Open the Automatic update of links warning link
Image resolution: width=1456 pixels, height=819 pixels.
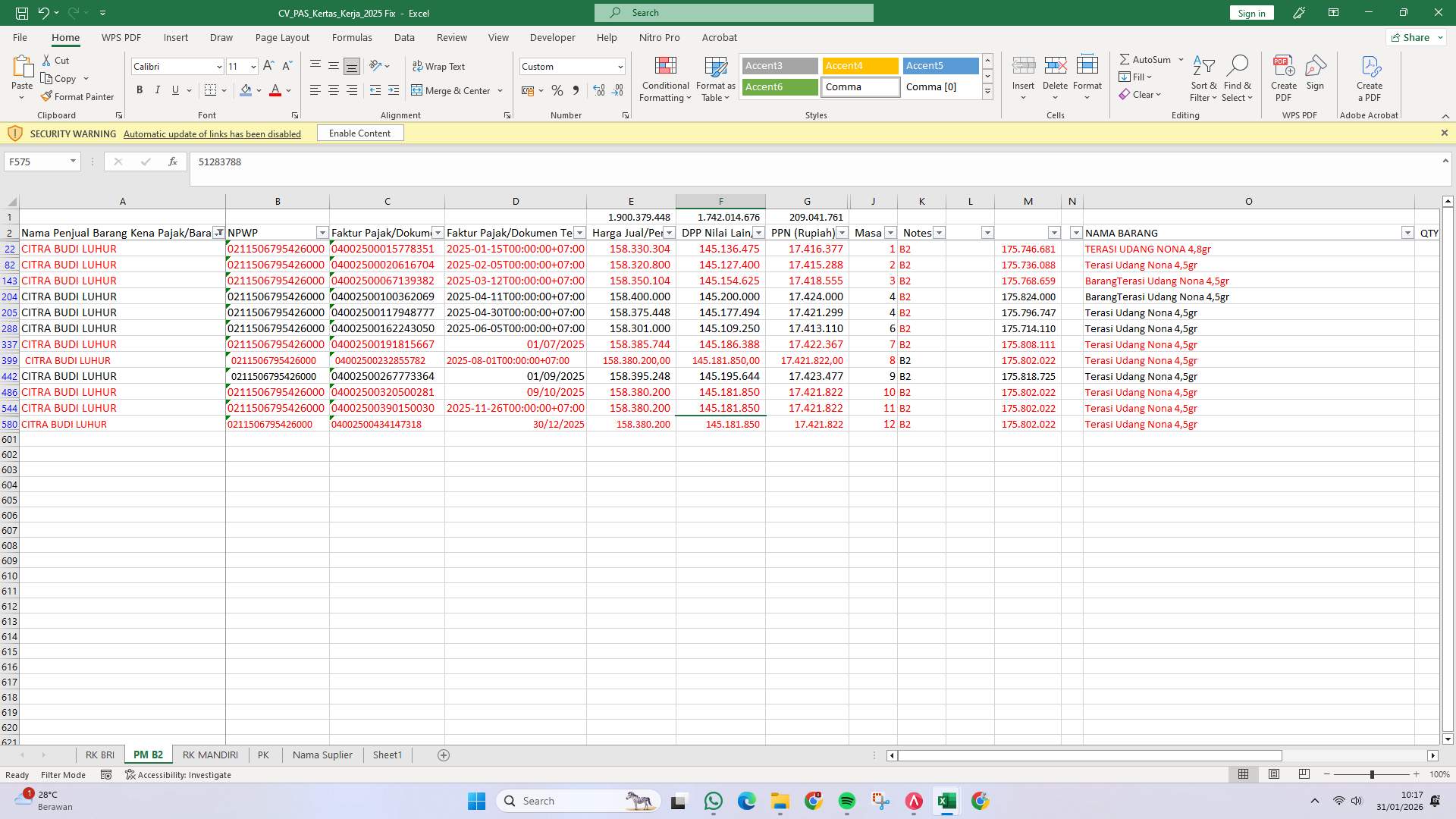212,133
